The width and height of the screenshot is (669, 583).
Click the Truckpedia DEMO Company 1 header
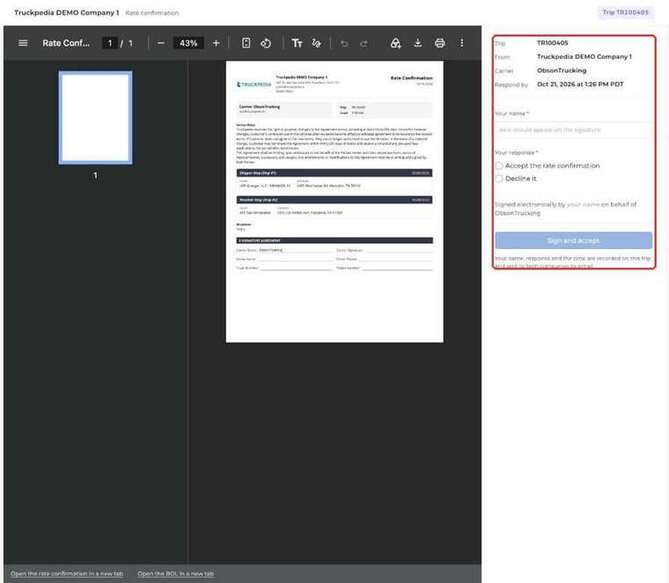click(x=67, y=12)
